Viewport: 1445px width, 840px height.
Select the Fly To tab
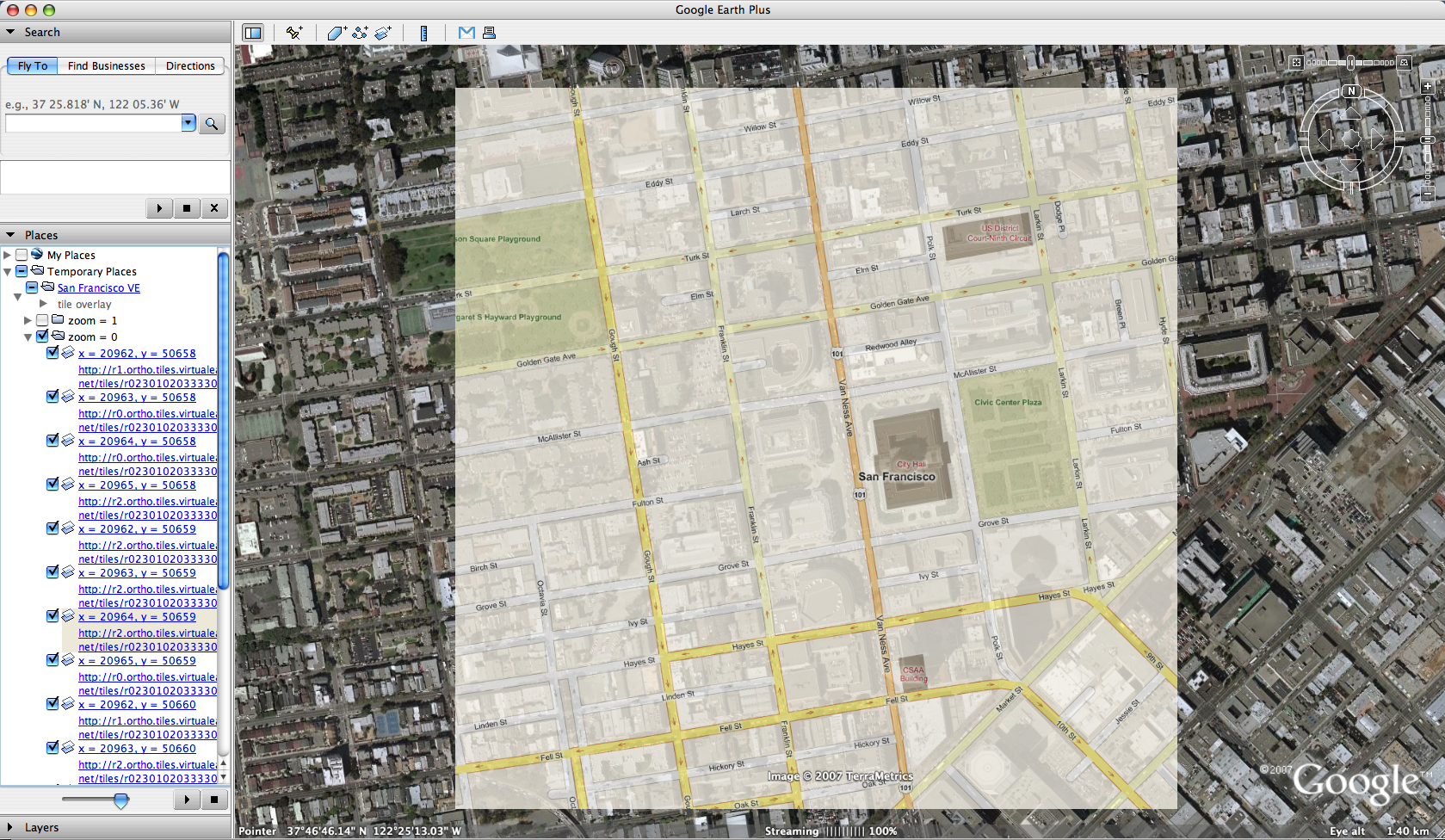33,65
